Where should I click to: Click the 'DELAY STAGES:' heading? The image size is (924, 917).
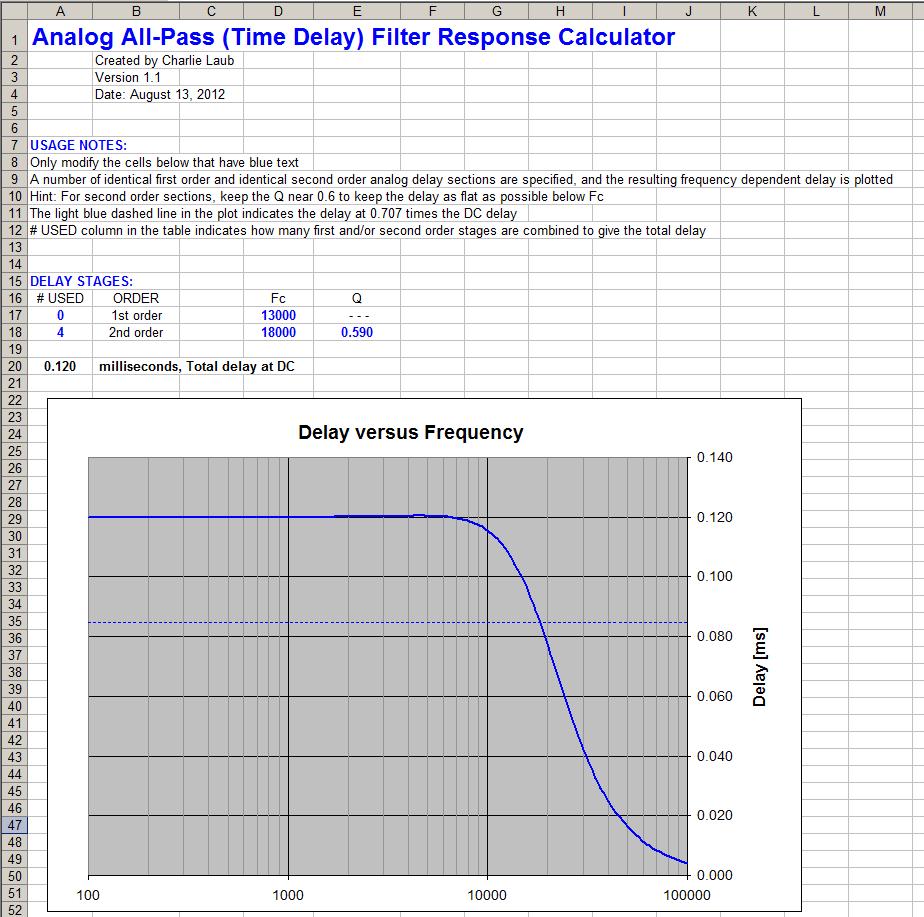coord(81,282)
